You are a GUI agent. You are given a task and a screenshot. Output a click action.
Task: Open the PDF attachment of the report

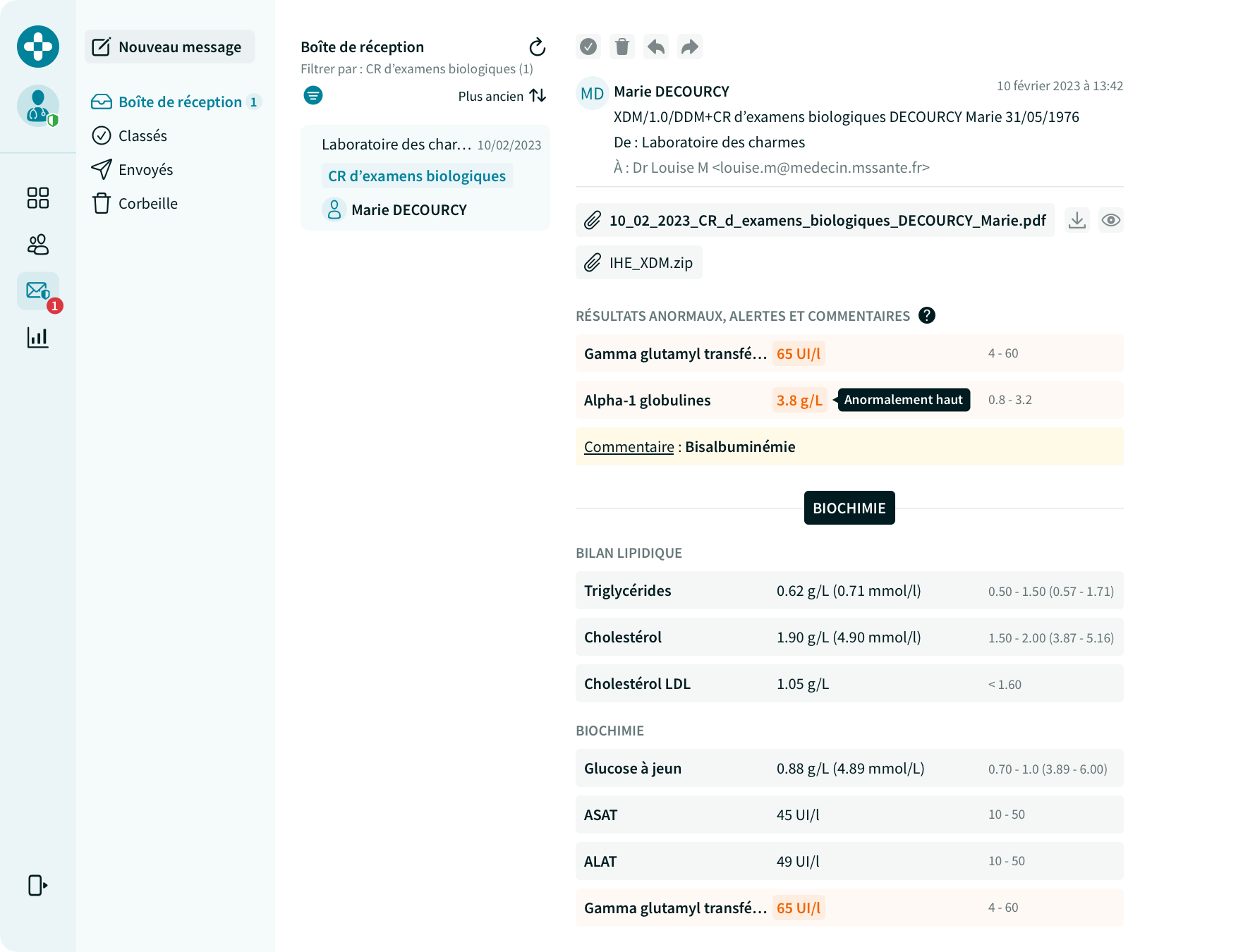click(815, 220)
